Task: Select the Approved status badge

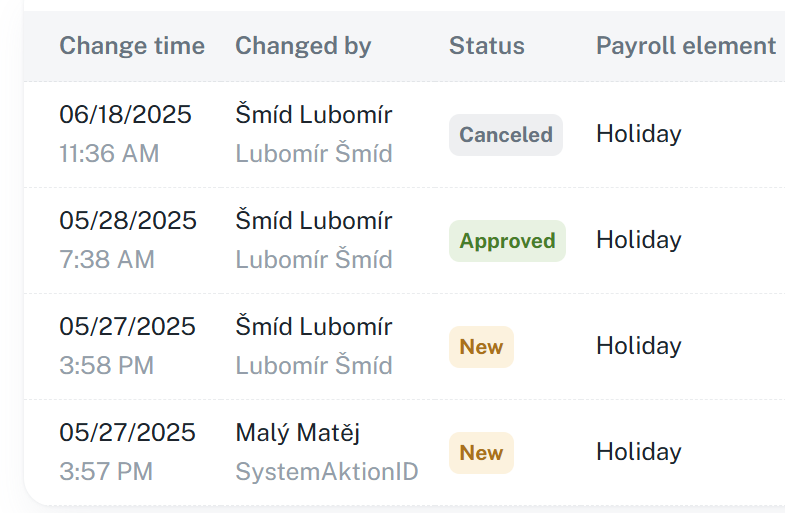Action: (507, 241)
